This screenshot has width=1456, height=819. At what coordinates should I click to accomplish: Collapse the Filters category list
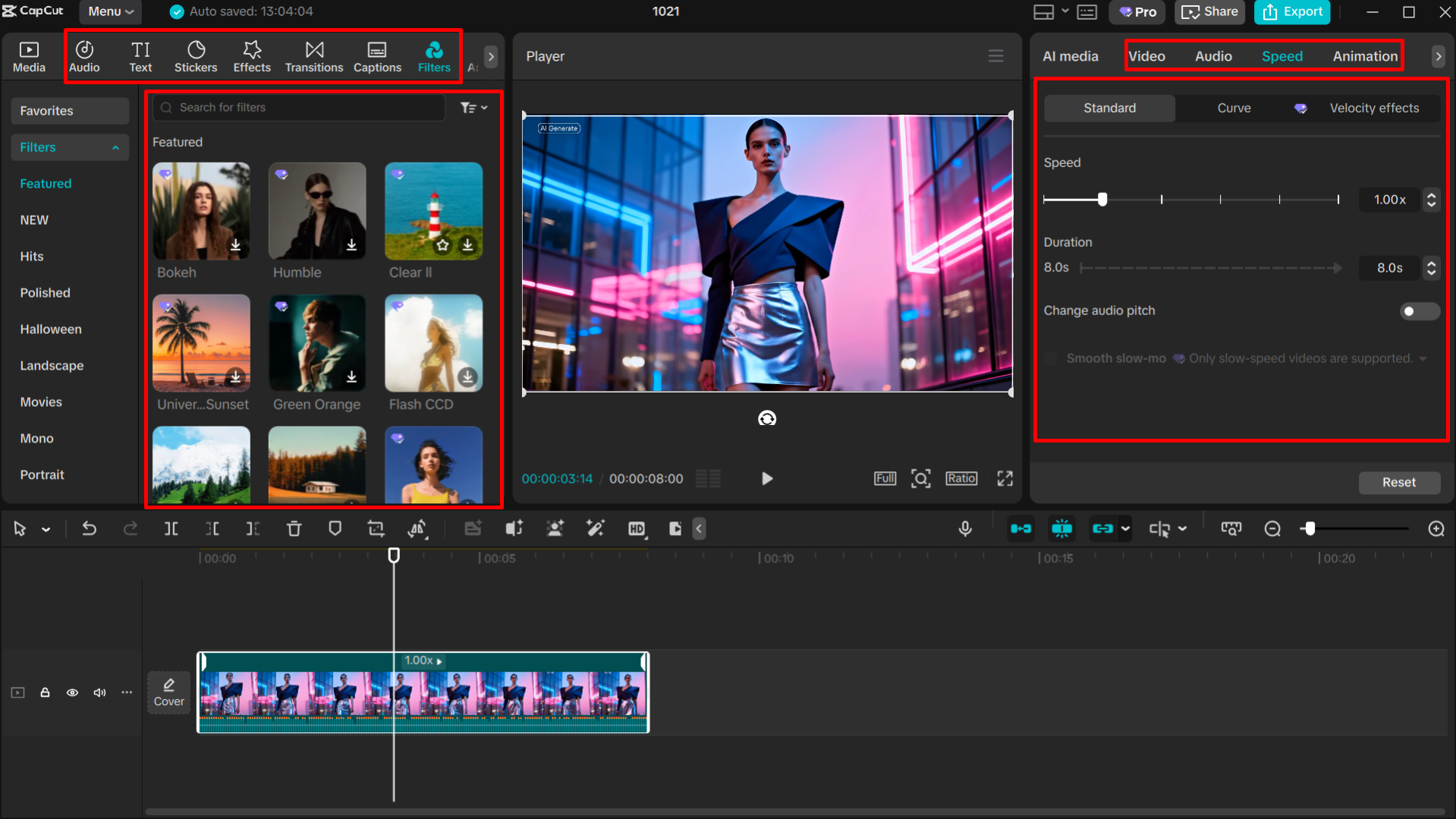(115, 147)
